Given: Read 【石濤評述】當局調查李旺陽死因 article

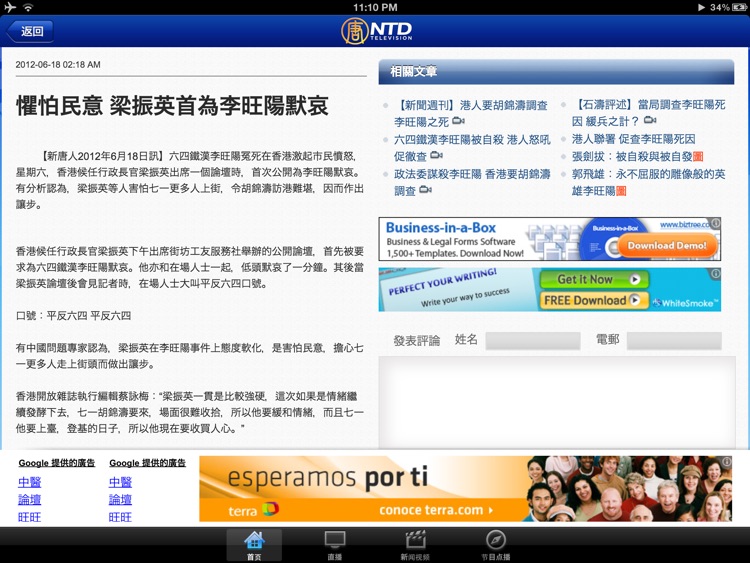Looking at the screenshot, I should coord(648,112).
